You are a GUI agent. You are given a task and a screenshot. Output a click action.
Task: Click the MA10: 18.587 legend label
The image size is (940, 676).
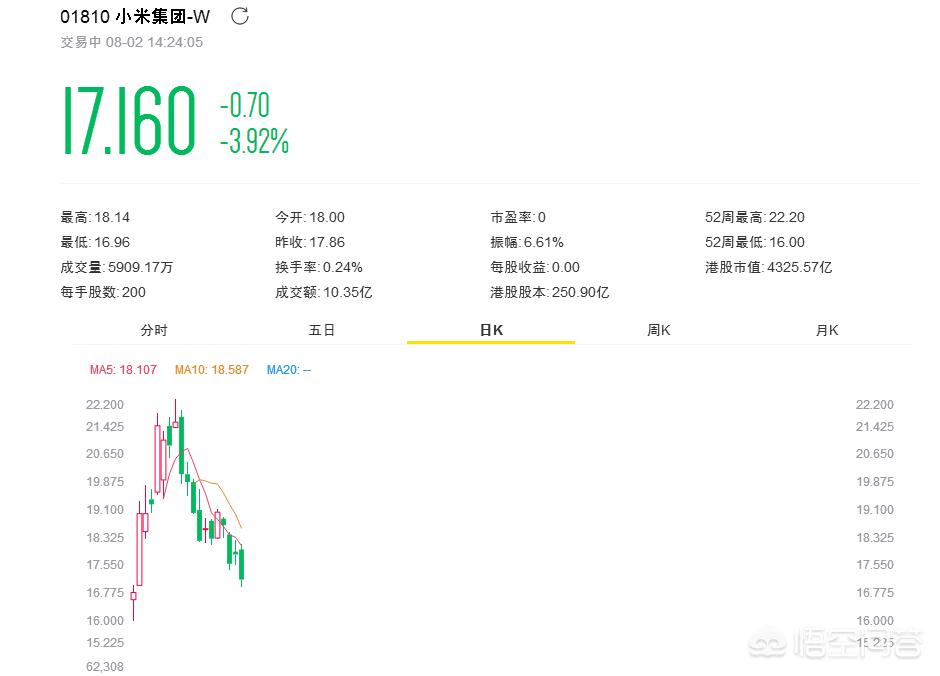212,370
